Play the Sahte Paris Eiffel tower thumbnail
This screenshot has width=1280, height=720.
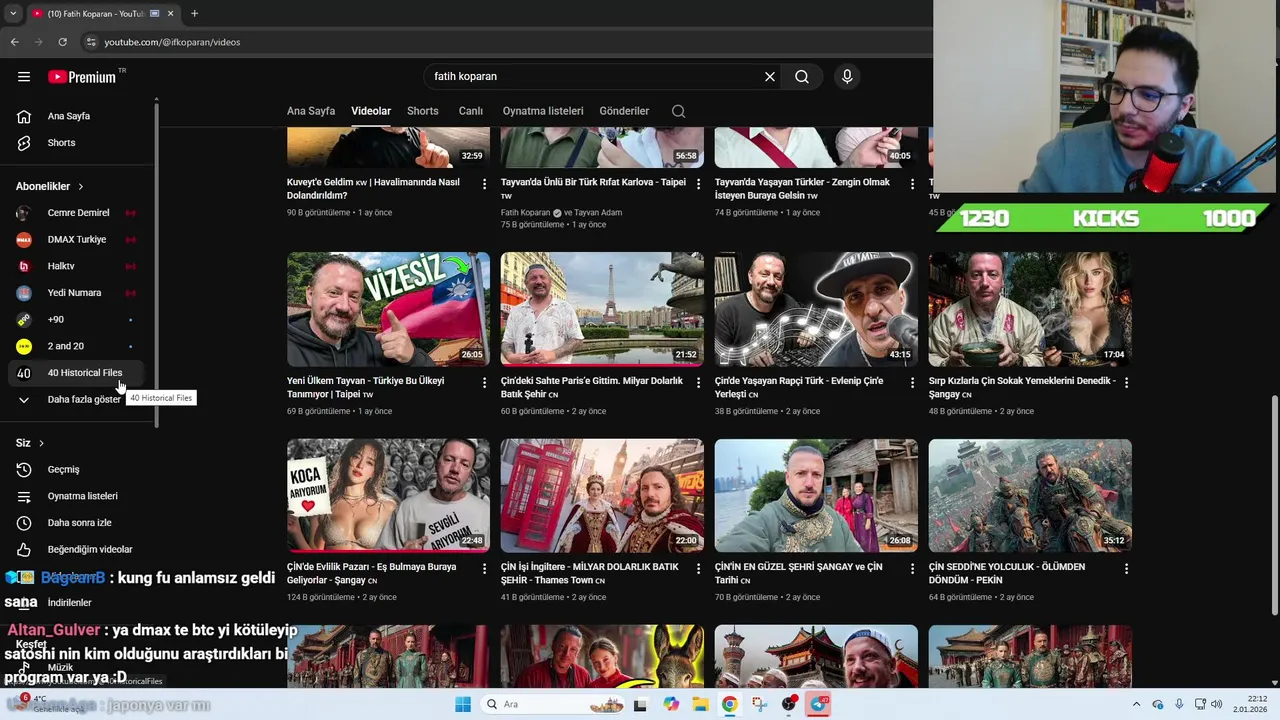coord(602,309)
